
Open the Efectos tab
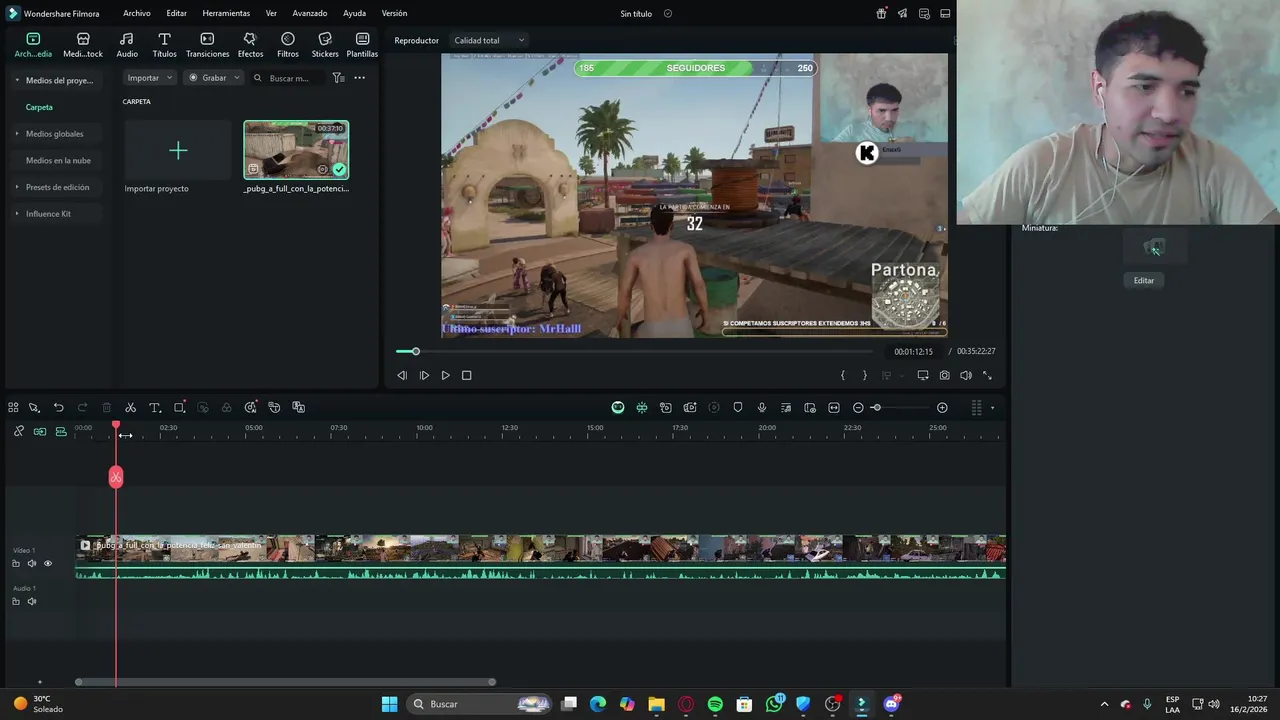point(250,45)
